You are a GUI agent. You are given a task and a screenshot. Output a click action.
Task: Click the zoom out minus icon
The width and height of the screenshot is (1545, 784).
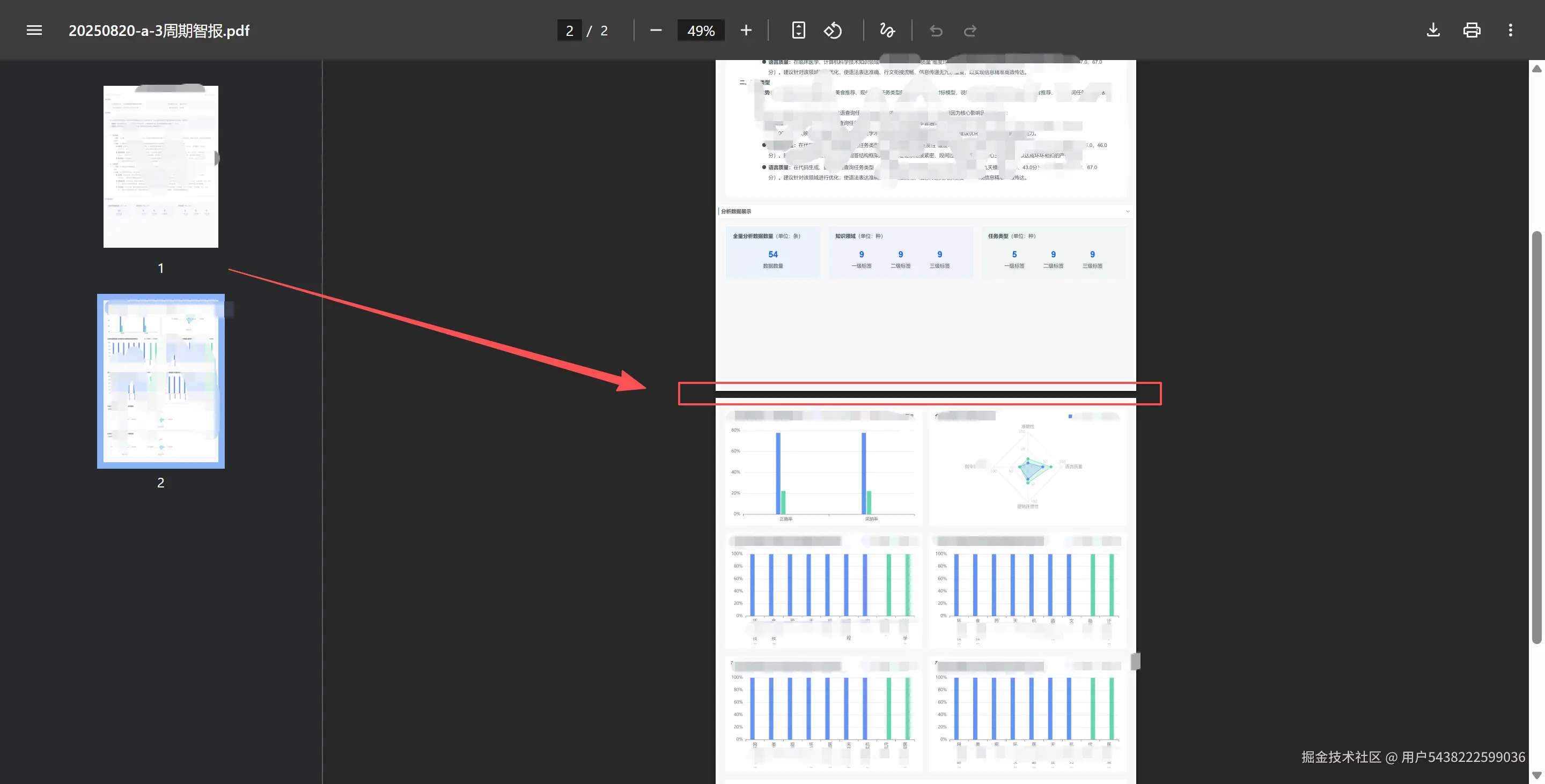[656, 30]
